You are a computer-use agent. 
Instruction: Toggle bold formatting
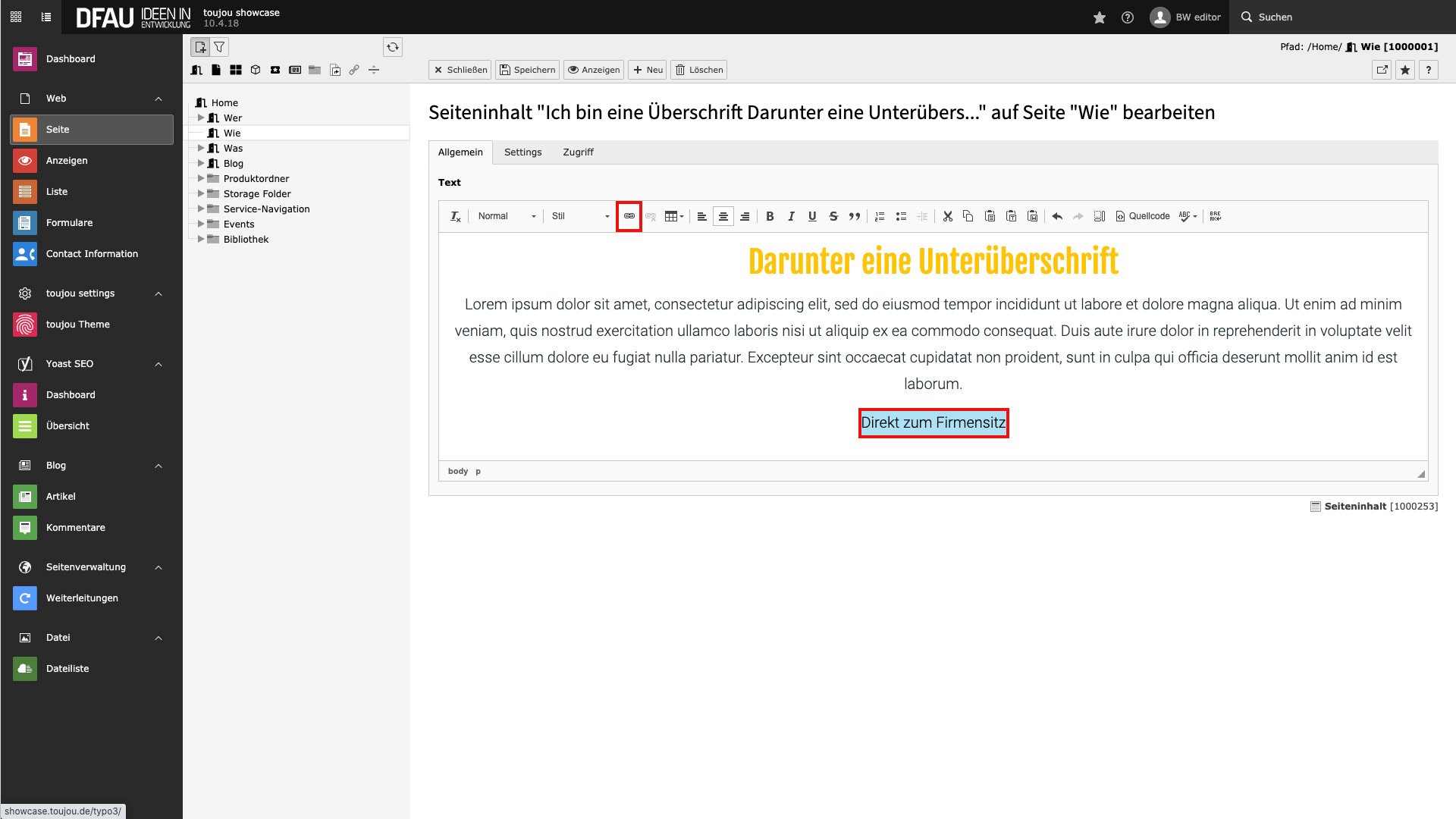pos(770,216)
